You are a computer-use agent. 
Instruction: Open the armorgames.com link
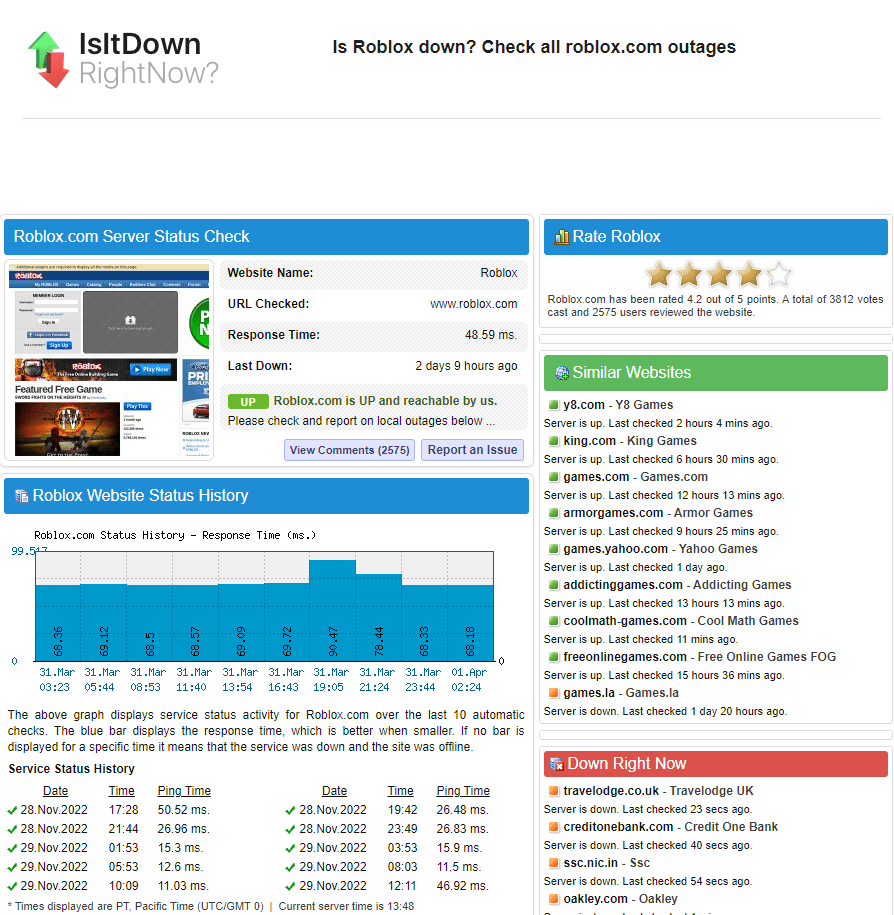click(613, 513)
